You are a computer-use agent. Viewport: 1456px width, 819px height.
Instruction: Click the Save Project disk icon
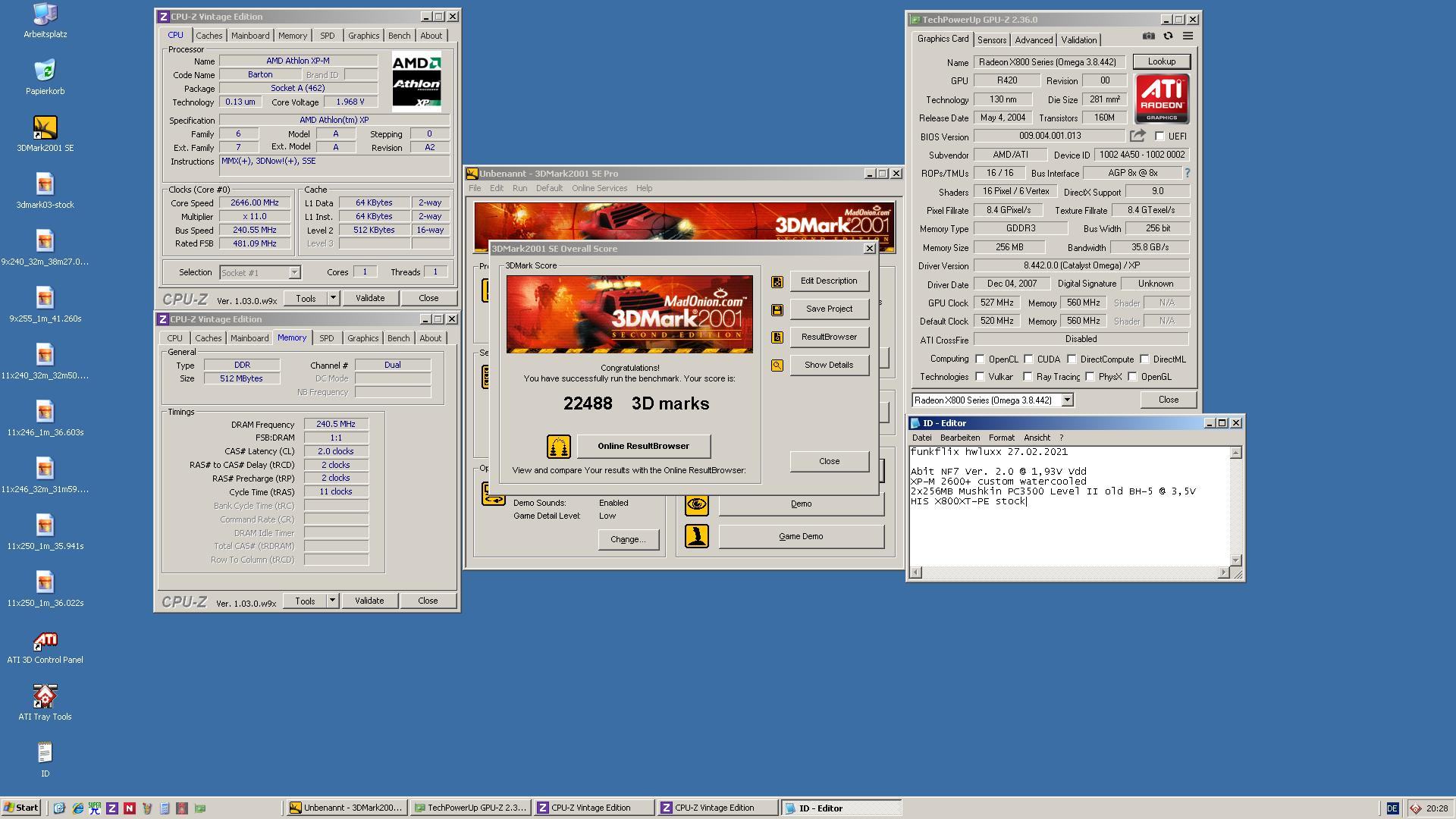[x=777, y=310]
